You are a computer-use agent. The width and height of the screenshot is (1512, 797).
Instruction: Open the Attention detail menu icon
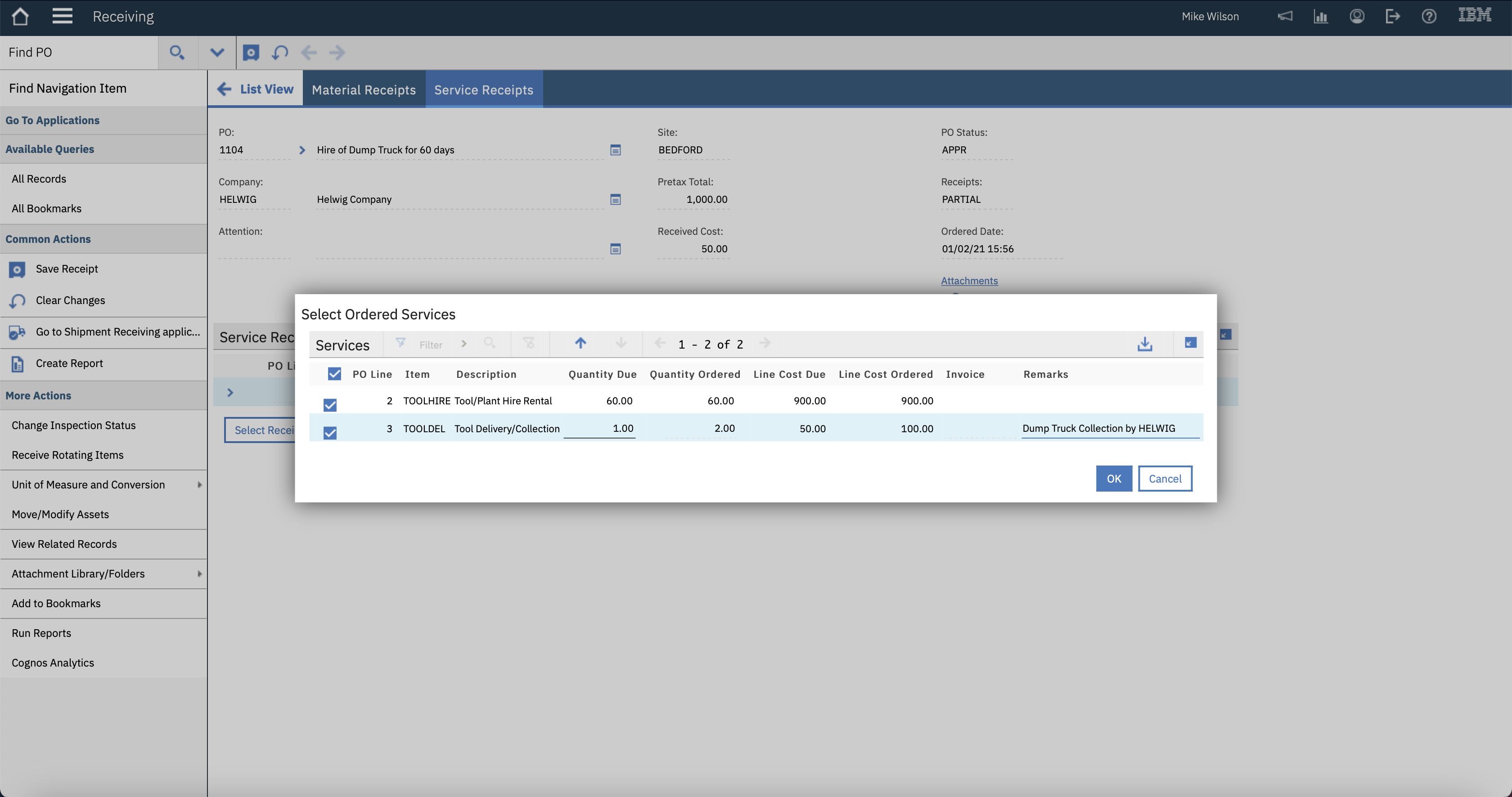(615, 249)
